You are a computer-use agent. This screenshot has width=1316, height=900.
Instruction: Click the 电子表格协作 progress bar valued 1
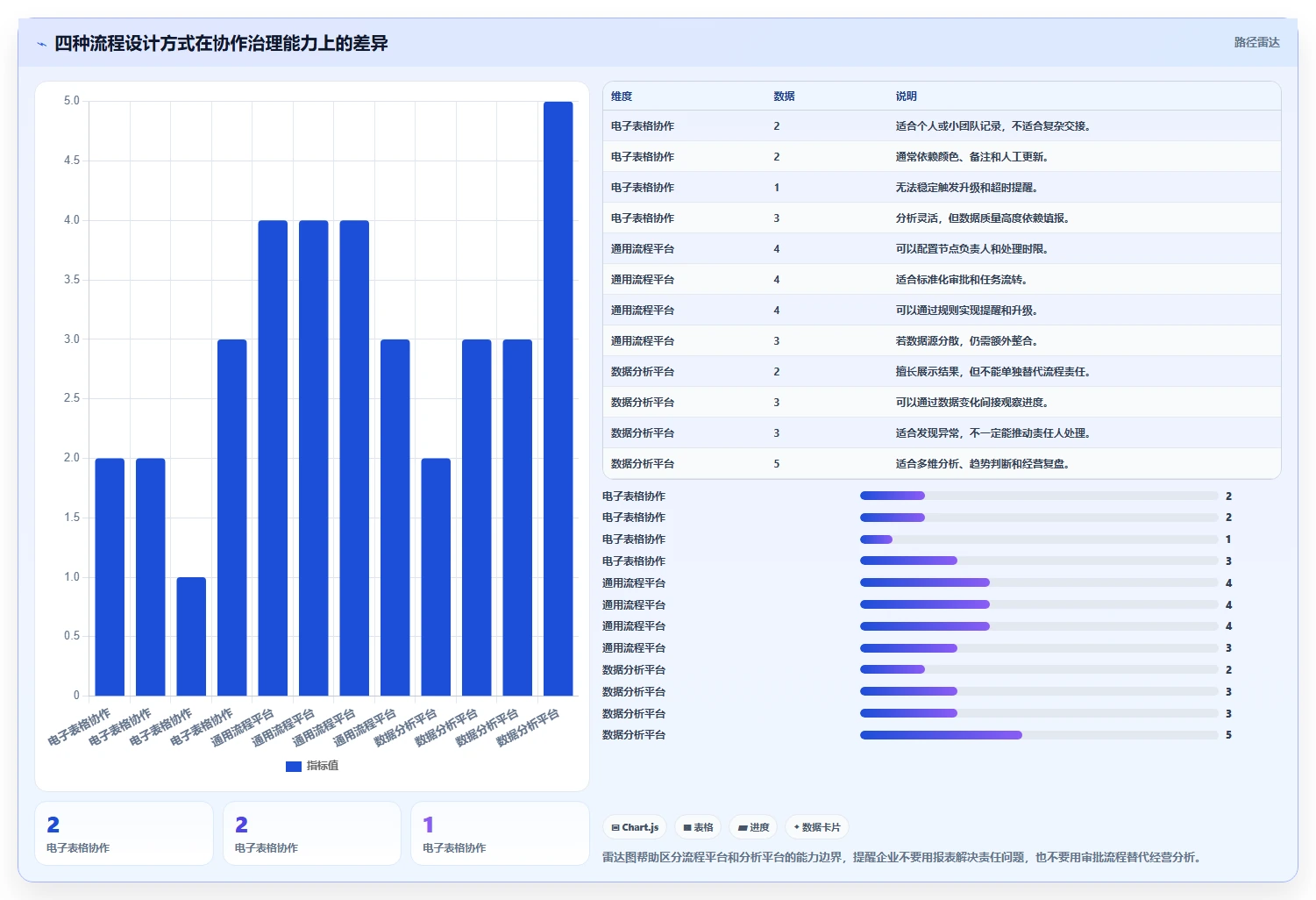[x=1039, y=539]
